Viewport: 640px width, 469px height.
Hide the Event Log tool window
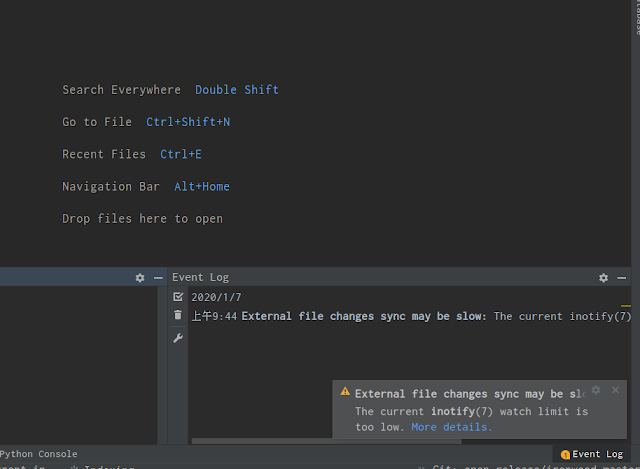click(x=622, y=277)
